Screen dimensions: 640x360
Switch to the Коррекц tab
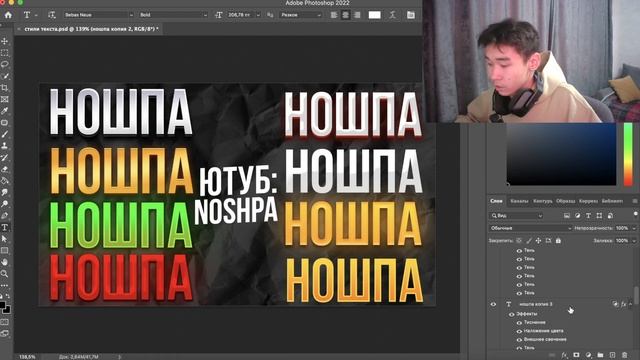588,201
